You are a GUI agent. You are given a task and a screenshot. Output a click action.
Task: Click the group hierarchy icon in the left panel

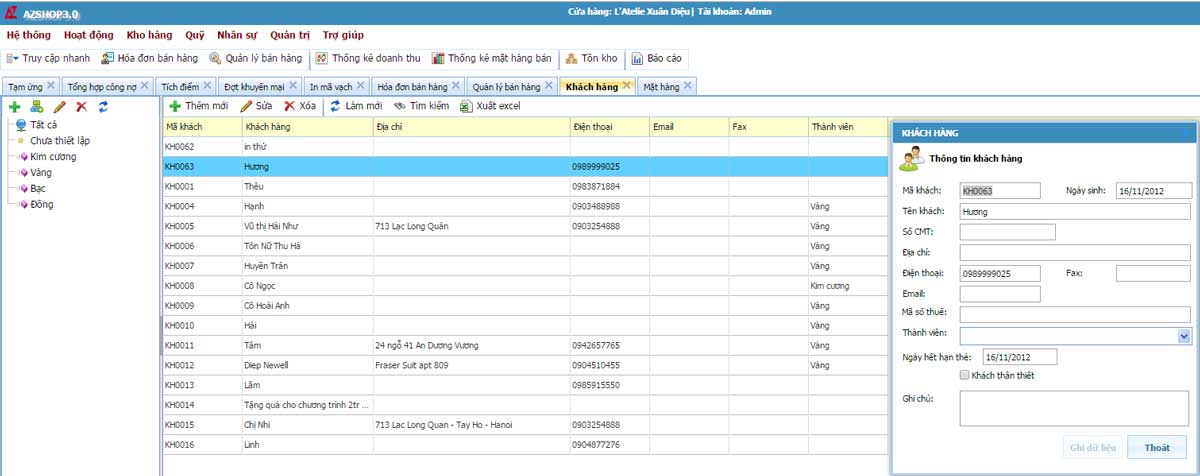(x=37, y=106)
